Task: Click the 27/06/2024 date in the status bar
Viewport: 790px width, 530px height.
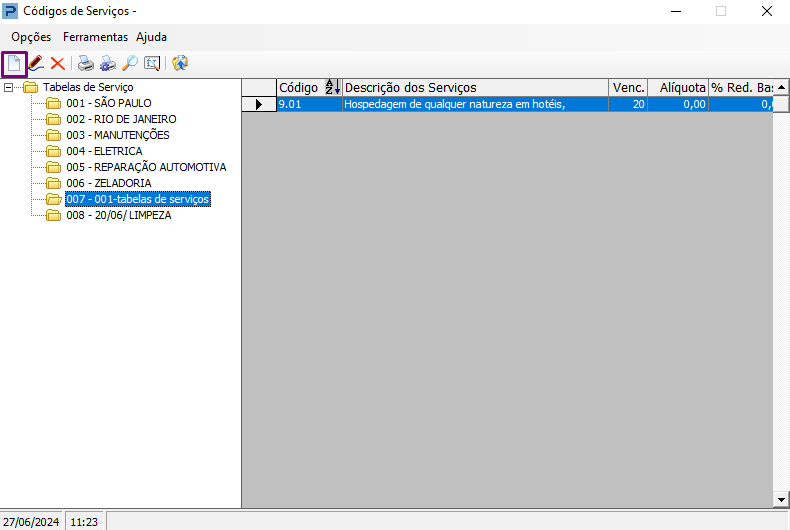Action: click(x=31, y=522)
